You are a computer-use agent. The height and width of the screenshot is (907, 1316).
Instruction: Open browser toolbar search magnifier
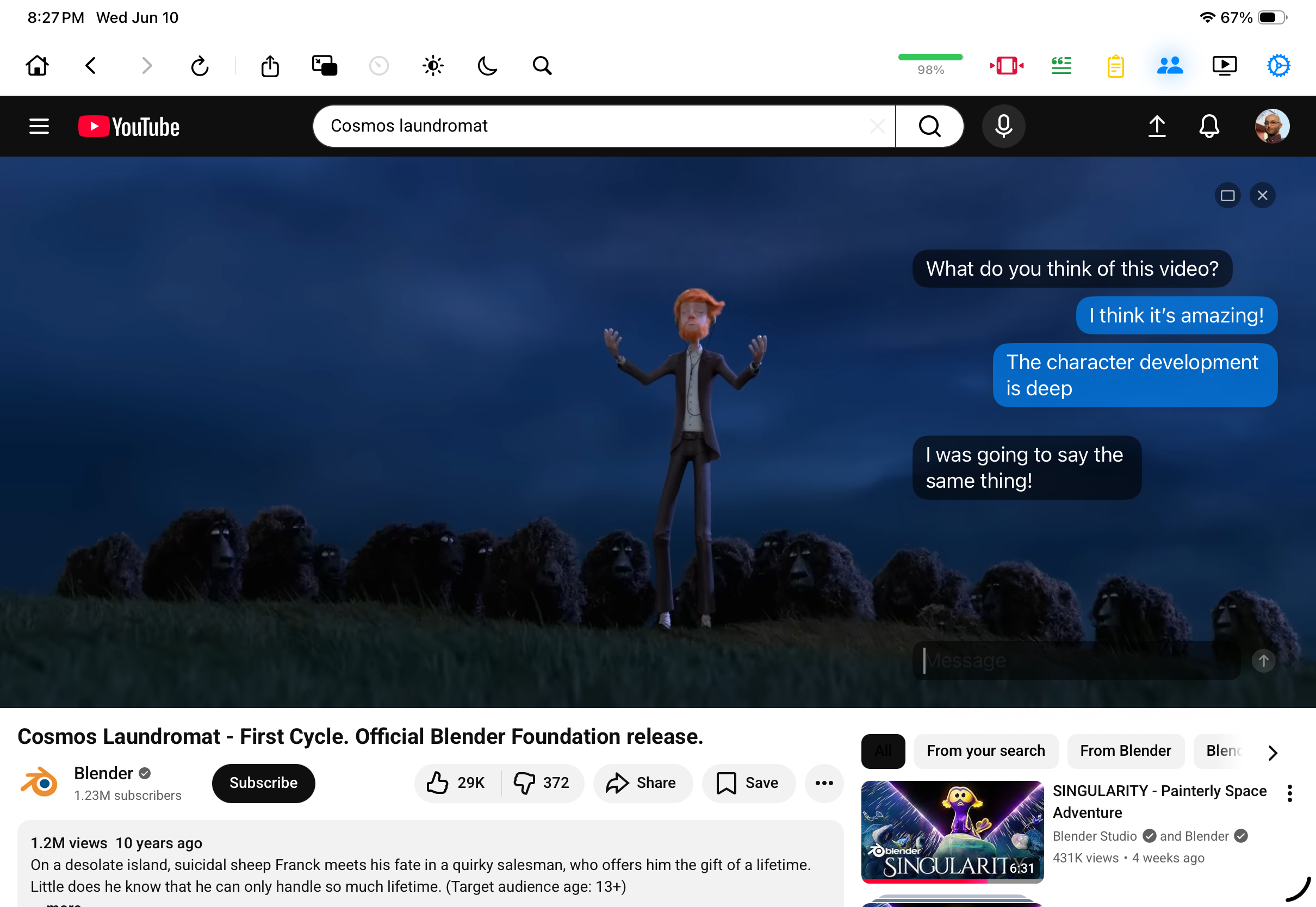point(542,66)
